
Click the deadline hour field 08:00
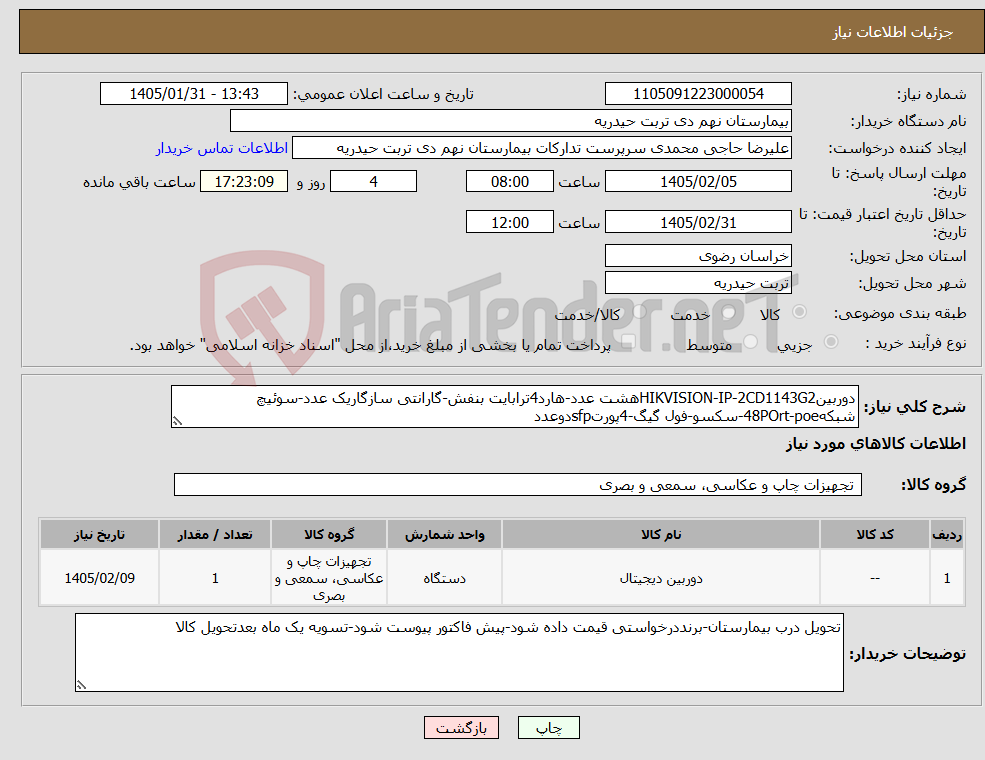509,182
